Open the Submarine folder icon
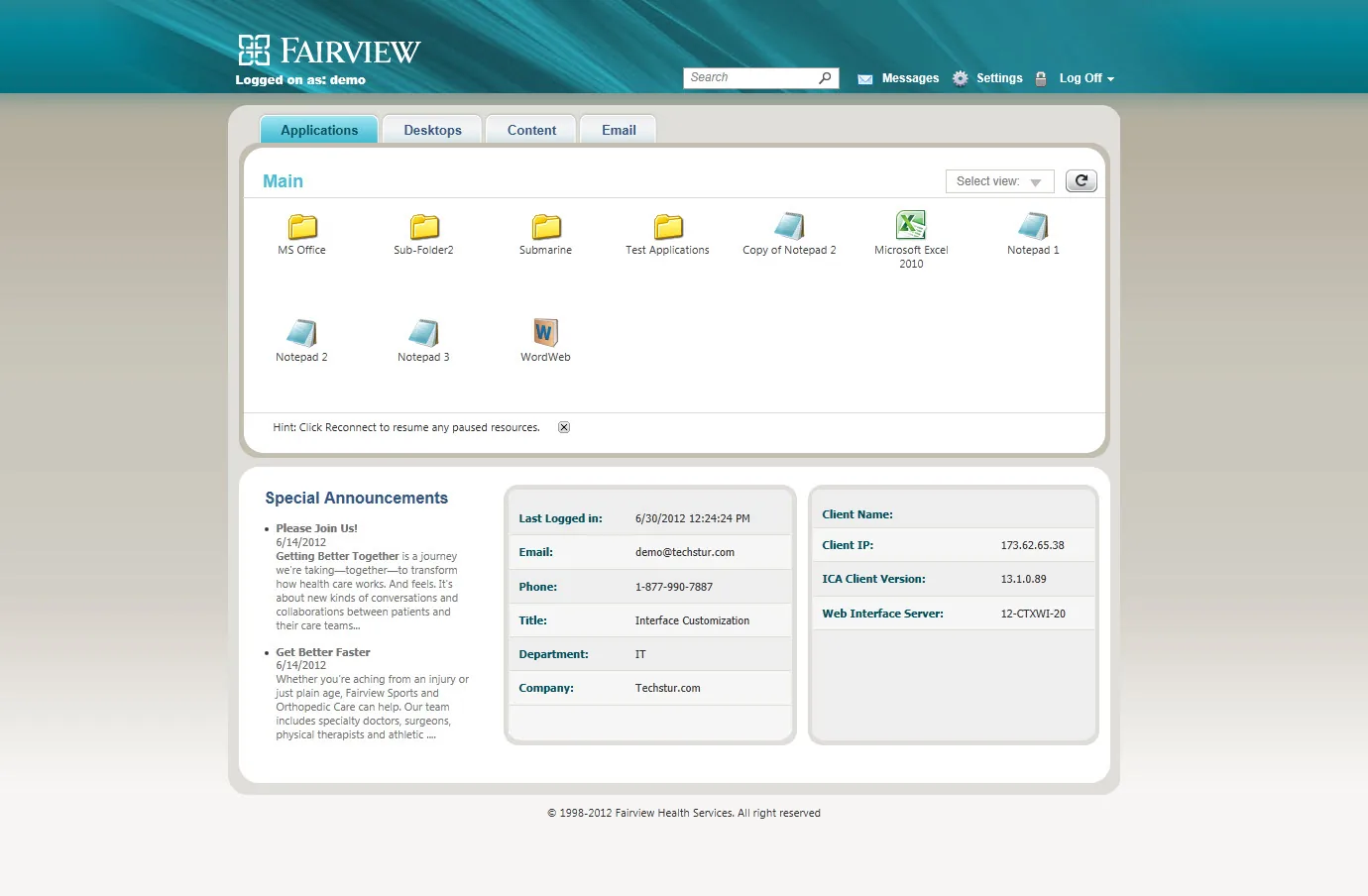The image size is (1368, 896). tap(546, 227)
